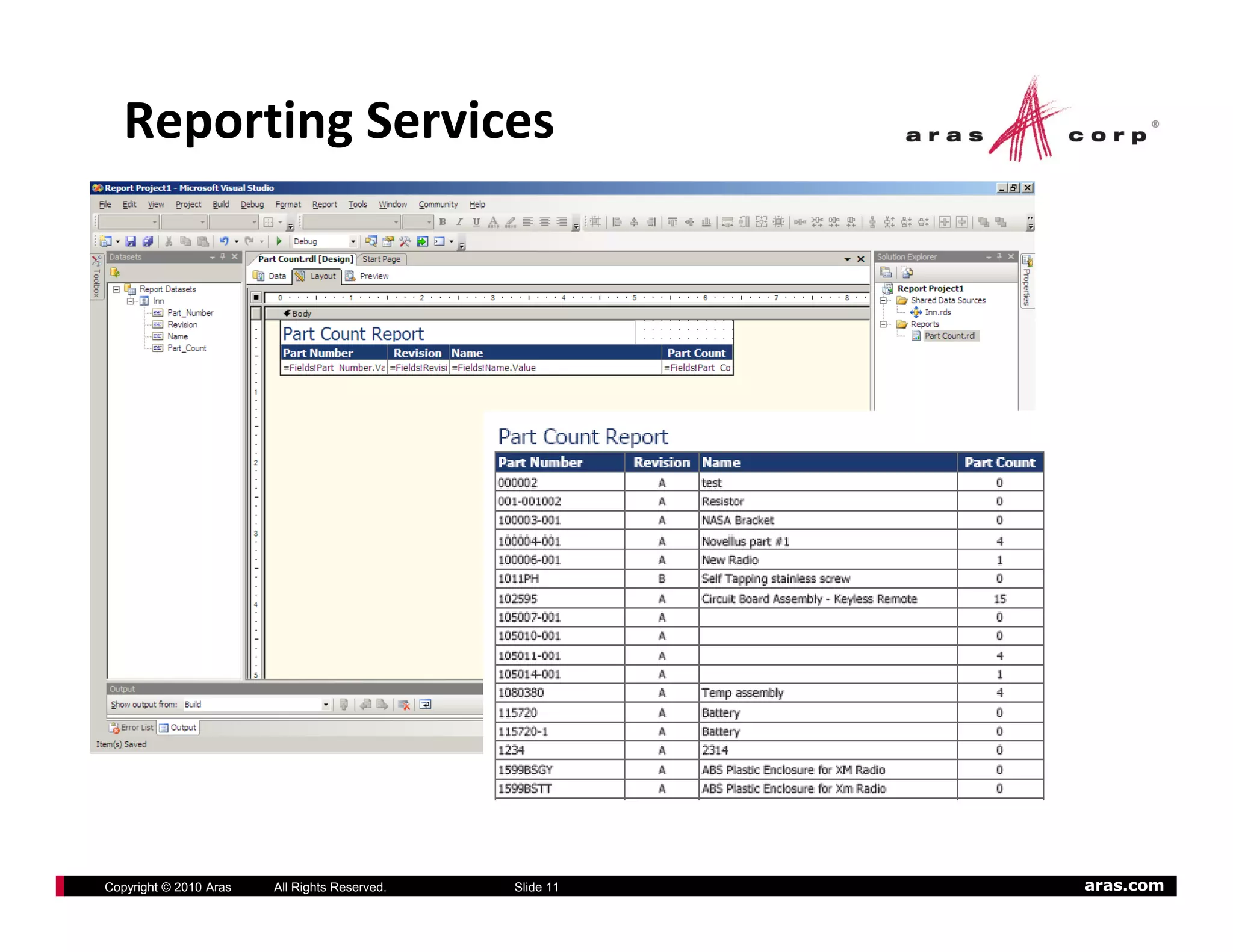1233x952 pixels.
Task: Click the Save All icon
Action: (148, 241)
